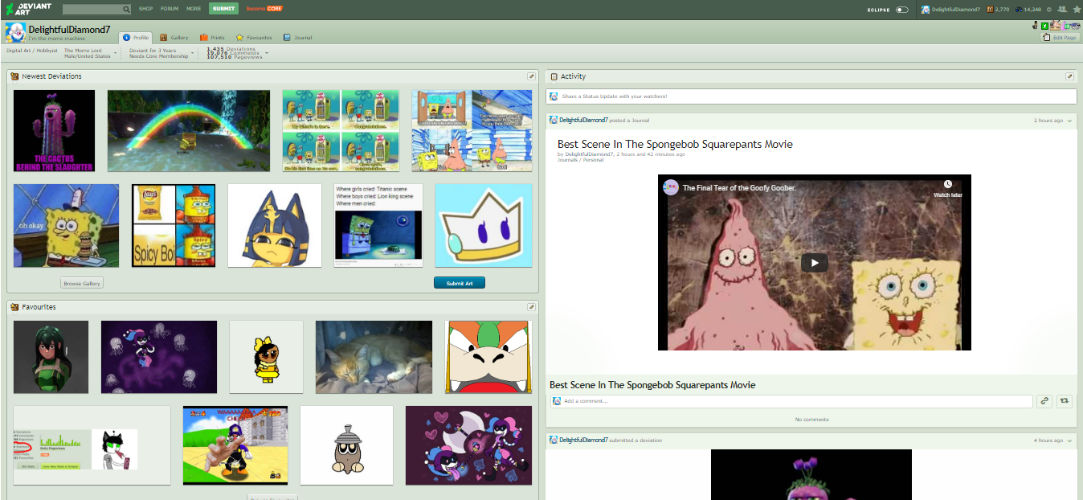Open the Bowser Jr face favourite thumbnail
Screen dimensions: 1083x500
click(488, 357)
